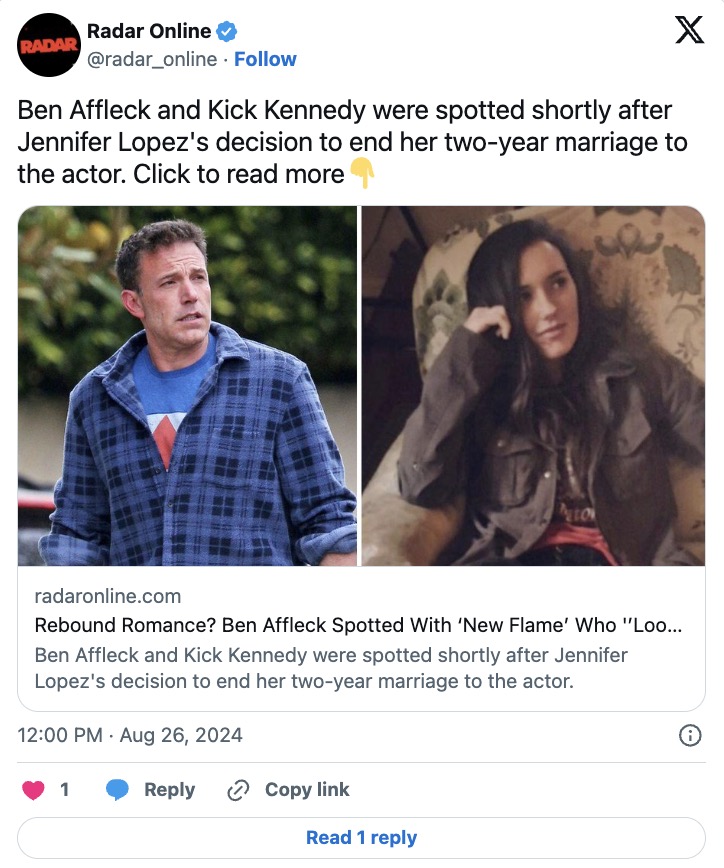Click the info icon beside the timestamp
The image size is (724, 868).
[689, 736]
